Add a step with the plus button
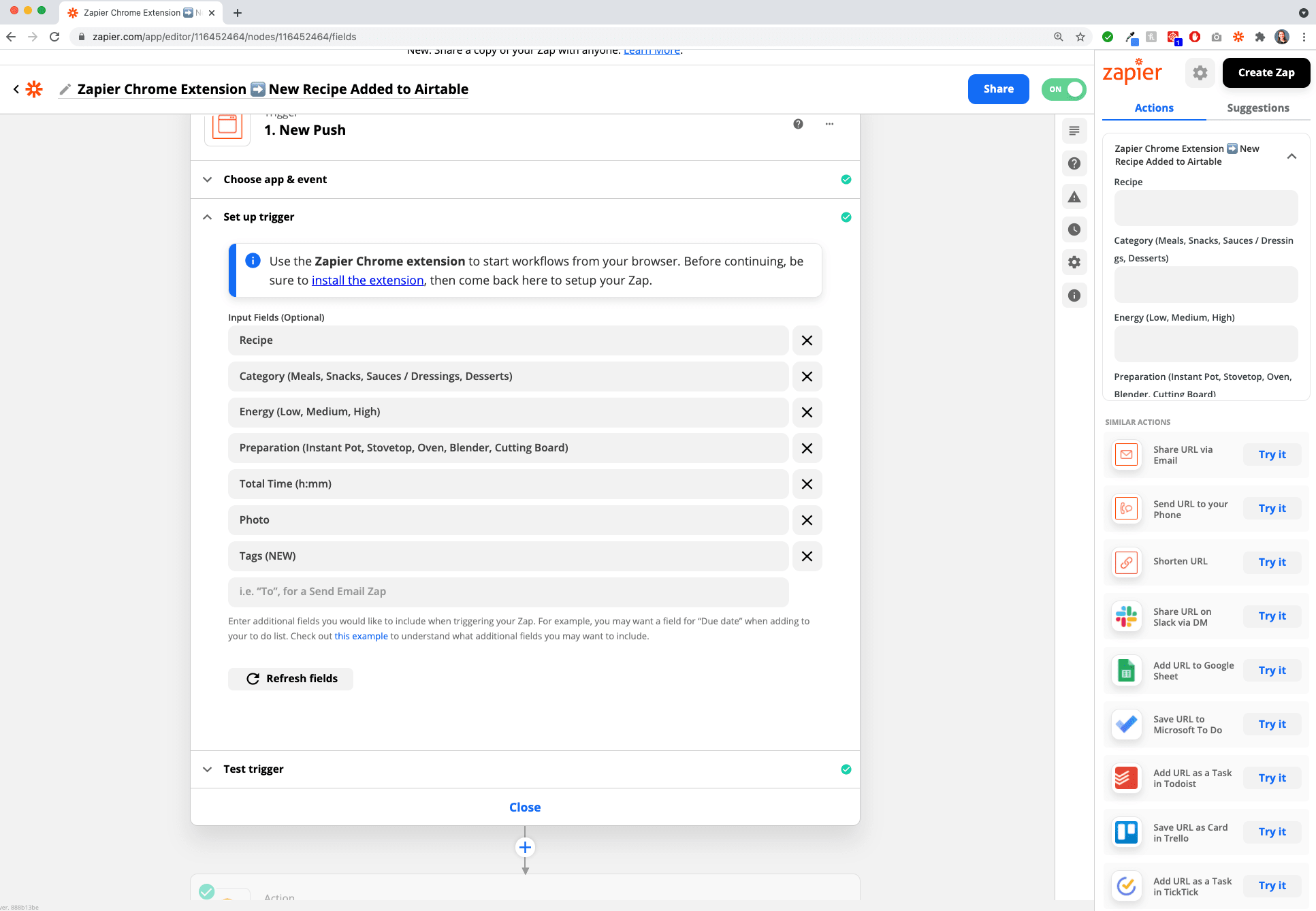Image resolution: width=1316 pixels, height=911 pixels. pyautogui.click(x=525, y=848)
